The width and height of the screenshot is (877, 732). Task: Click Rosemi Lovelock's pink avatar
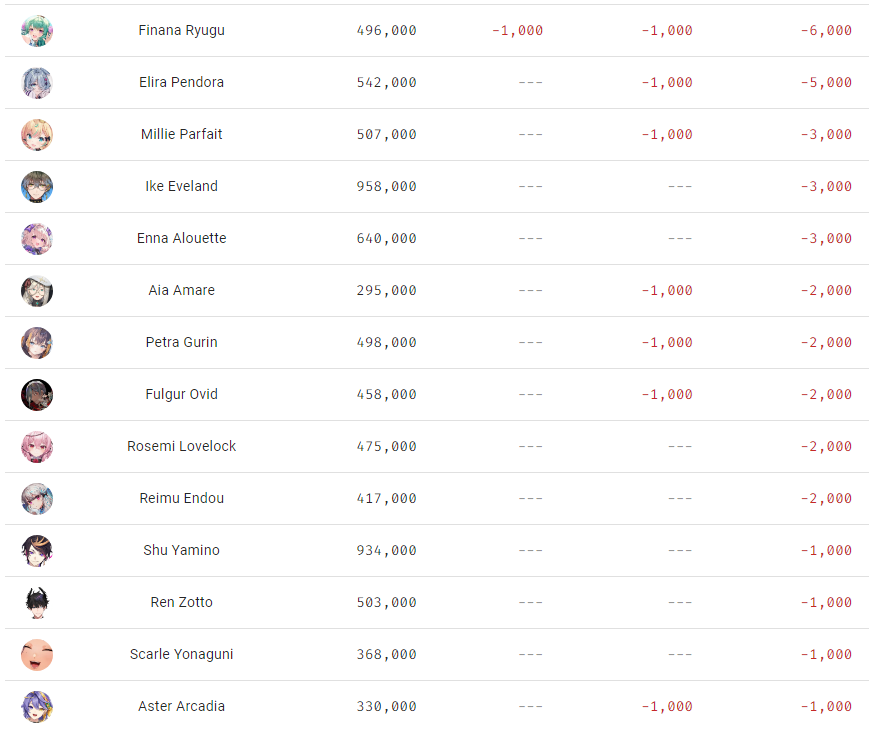tap(37, 447)
